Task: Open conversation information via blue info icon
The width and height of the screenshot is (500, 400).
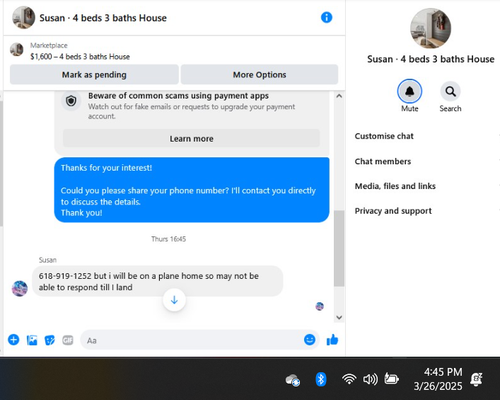Action: pos(326,17)
